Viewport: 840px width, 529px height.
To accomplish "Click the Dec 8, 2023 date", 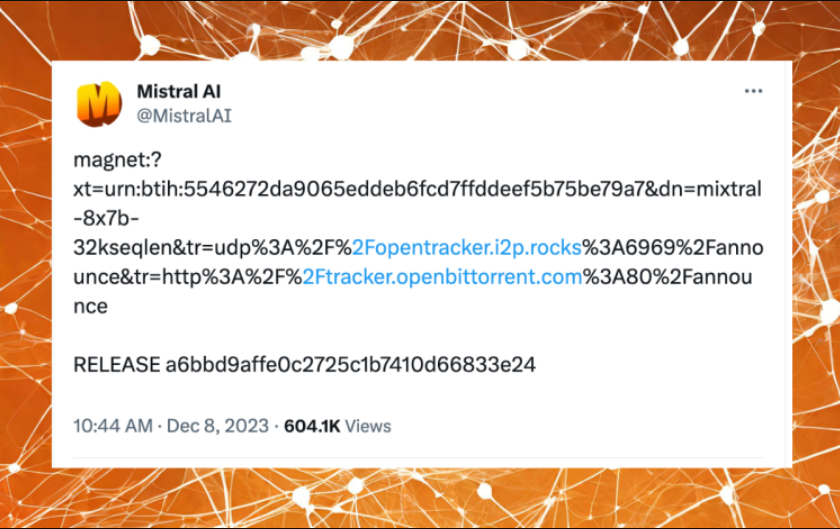I will 216,426.
